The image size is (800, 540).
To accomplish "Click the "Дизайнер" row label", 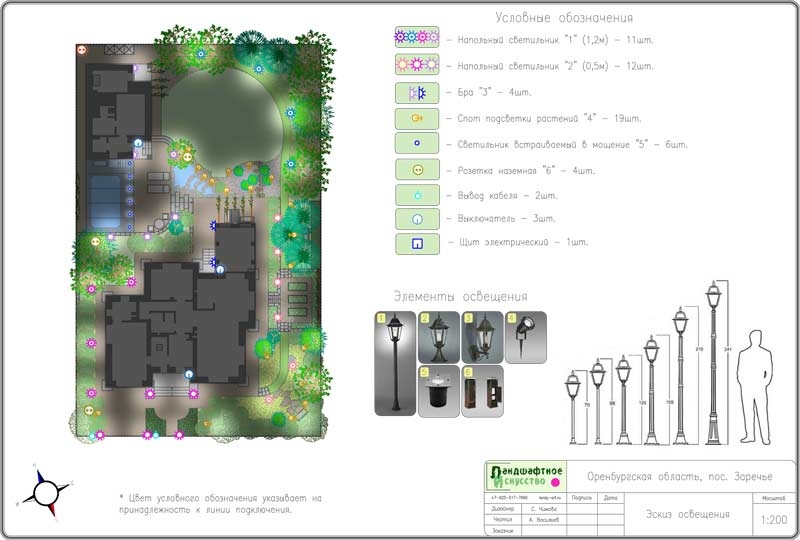I will pyautogui.click(x=503, y=509).
